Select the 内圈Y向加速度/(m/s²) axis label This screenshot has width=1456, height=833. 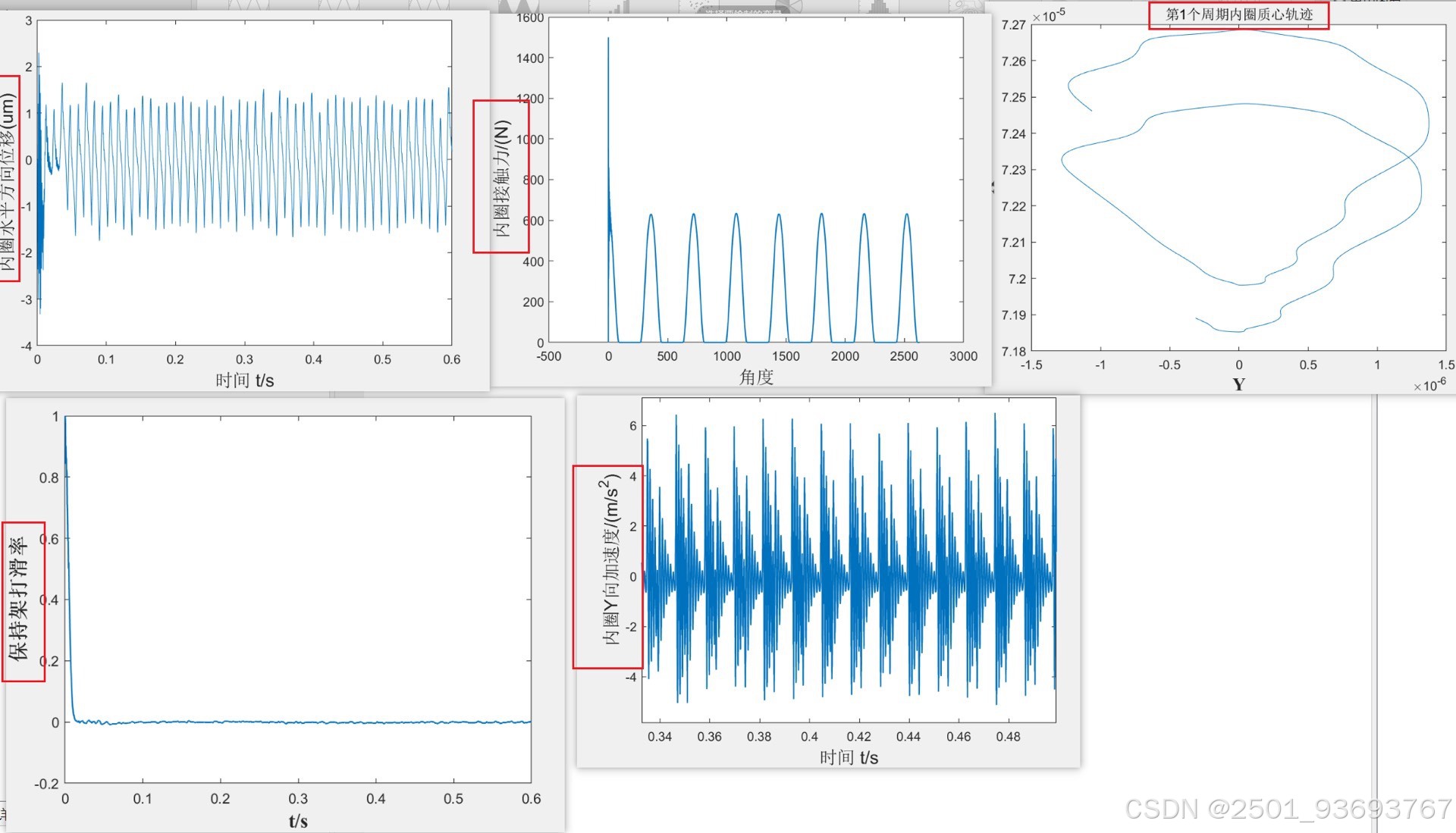pyautogui.click(x=610, y=561)
